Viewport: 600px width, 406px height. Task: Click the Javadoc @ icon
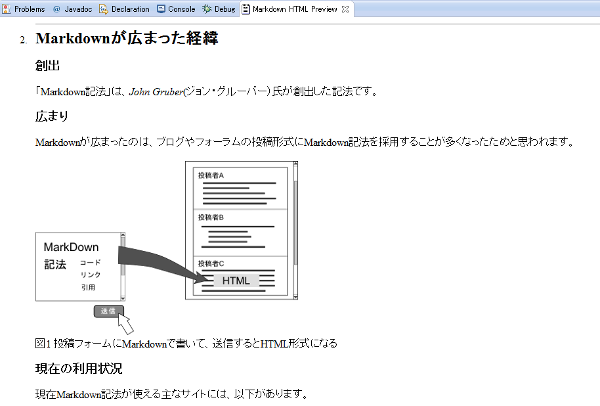click(57, 9)
